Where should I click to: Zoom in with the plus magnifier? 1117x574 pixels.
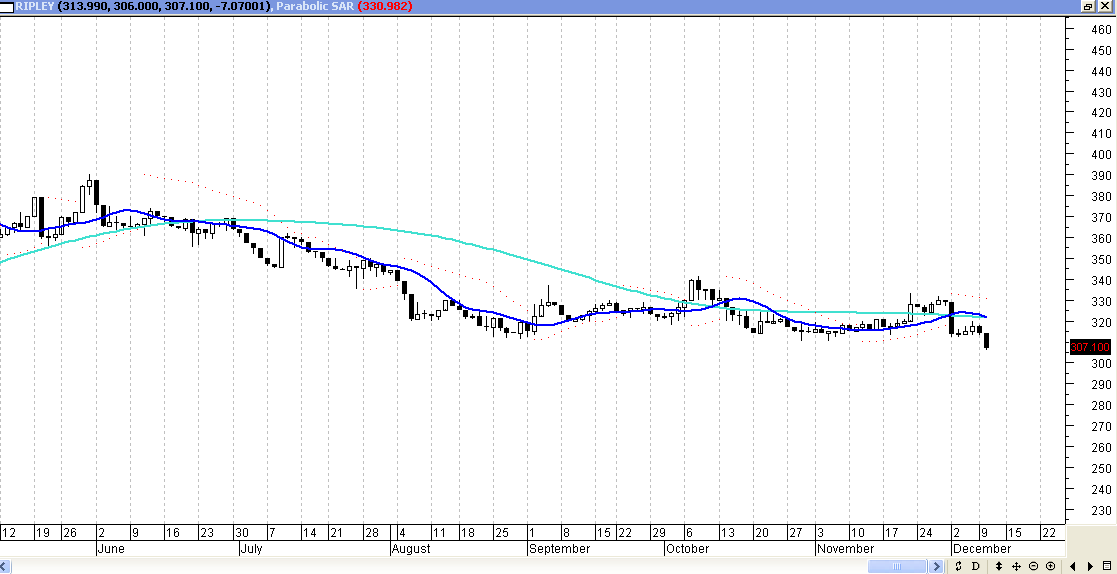(1051, 566)
